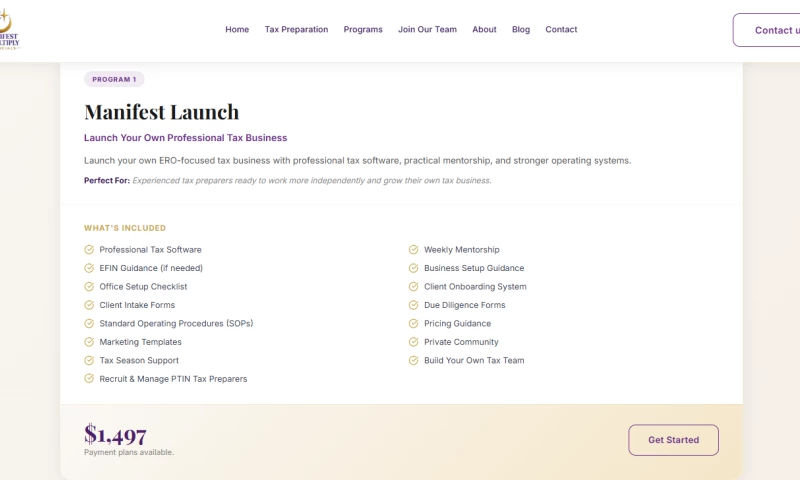Select 'Pricing Guidance' text
Viewport: 800px width, 480px height.
[x=458, y=323]
